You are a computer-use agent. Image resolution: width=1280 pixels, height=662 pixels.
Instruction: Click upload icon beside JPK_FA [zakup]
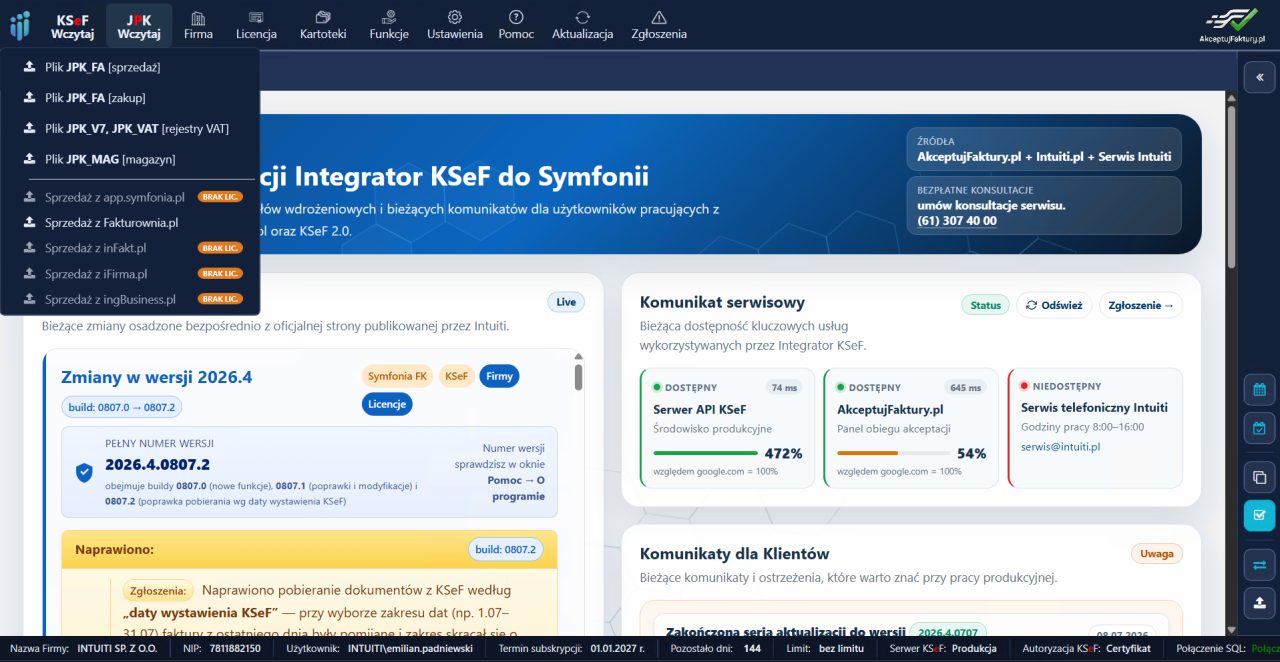[29, 98]
